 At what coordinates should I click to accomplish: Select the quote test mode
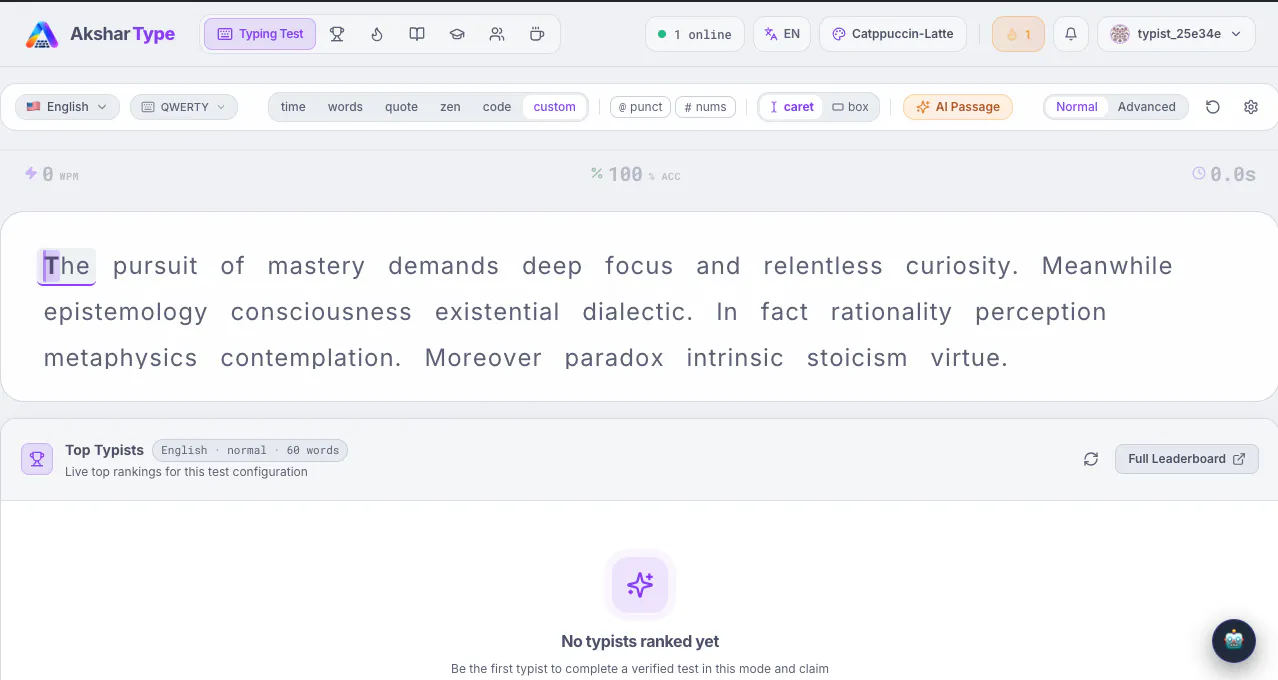(x=401, y=107)
